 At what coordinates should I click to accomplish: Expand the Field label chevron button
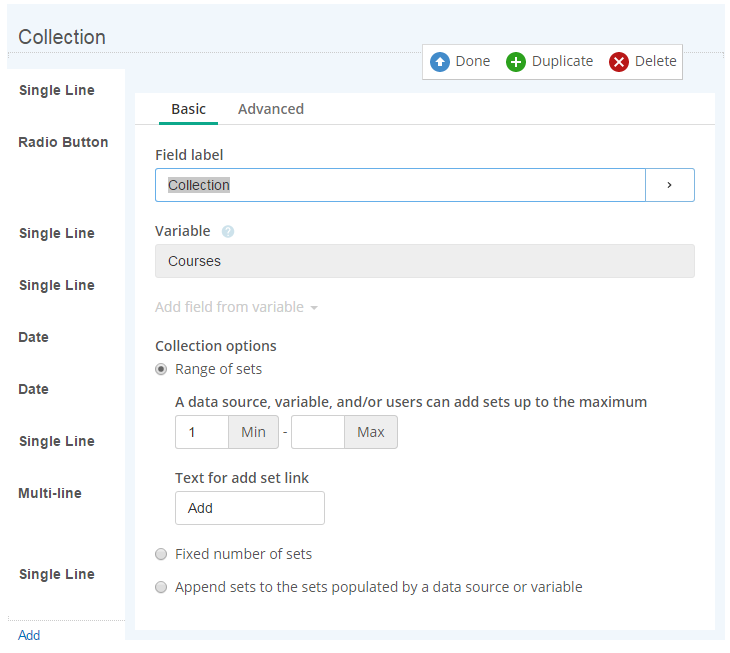click(669, 185)
